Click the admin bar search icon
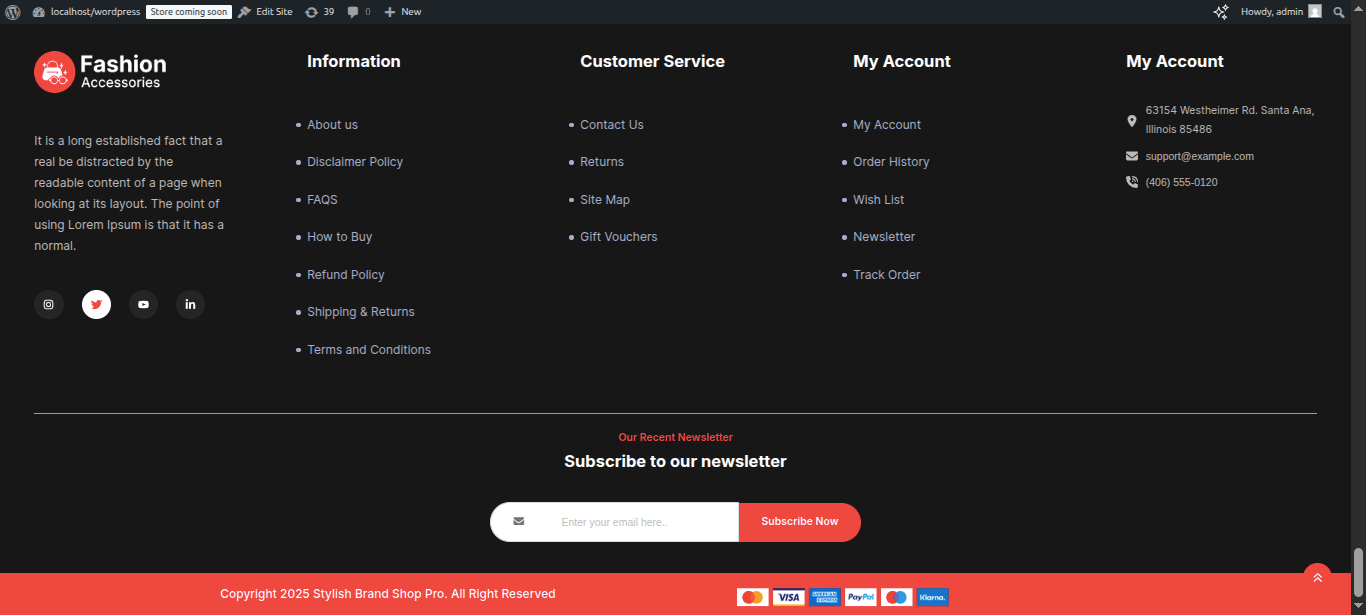The width and height of the screenshot is (1366, 615). (1339, 12)
